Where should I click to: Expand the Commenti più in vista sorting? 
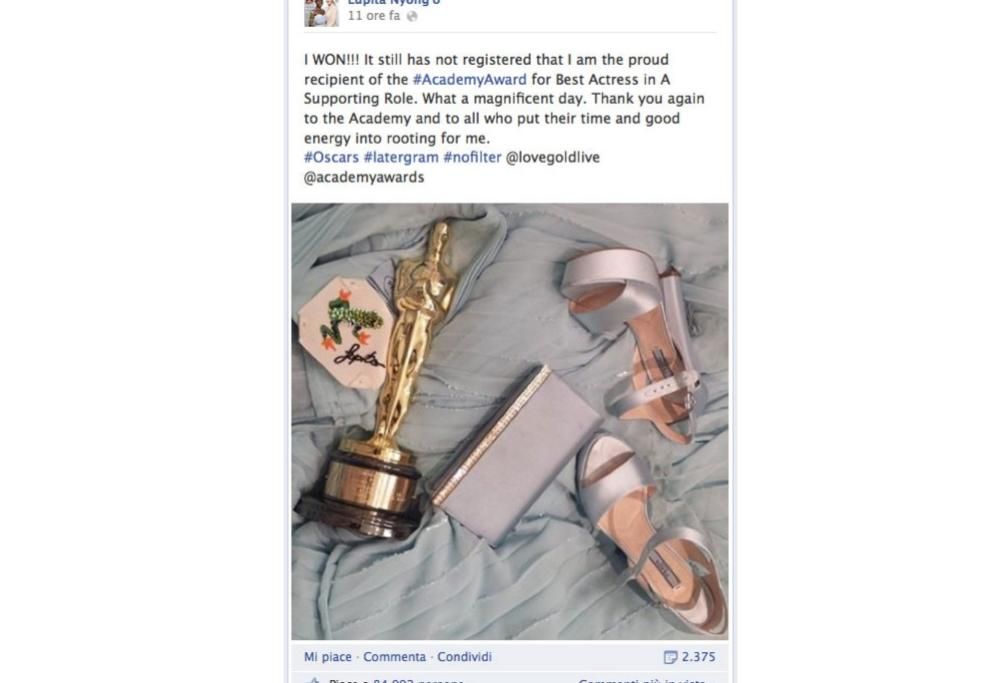tap(641, 680)
